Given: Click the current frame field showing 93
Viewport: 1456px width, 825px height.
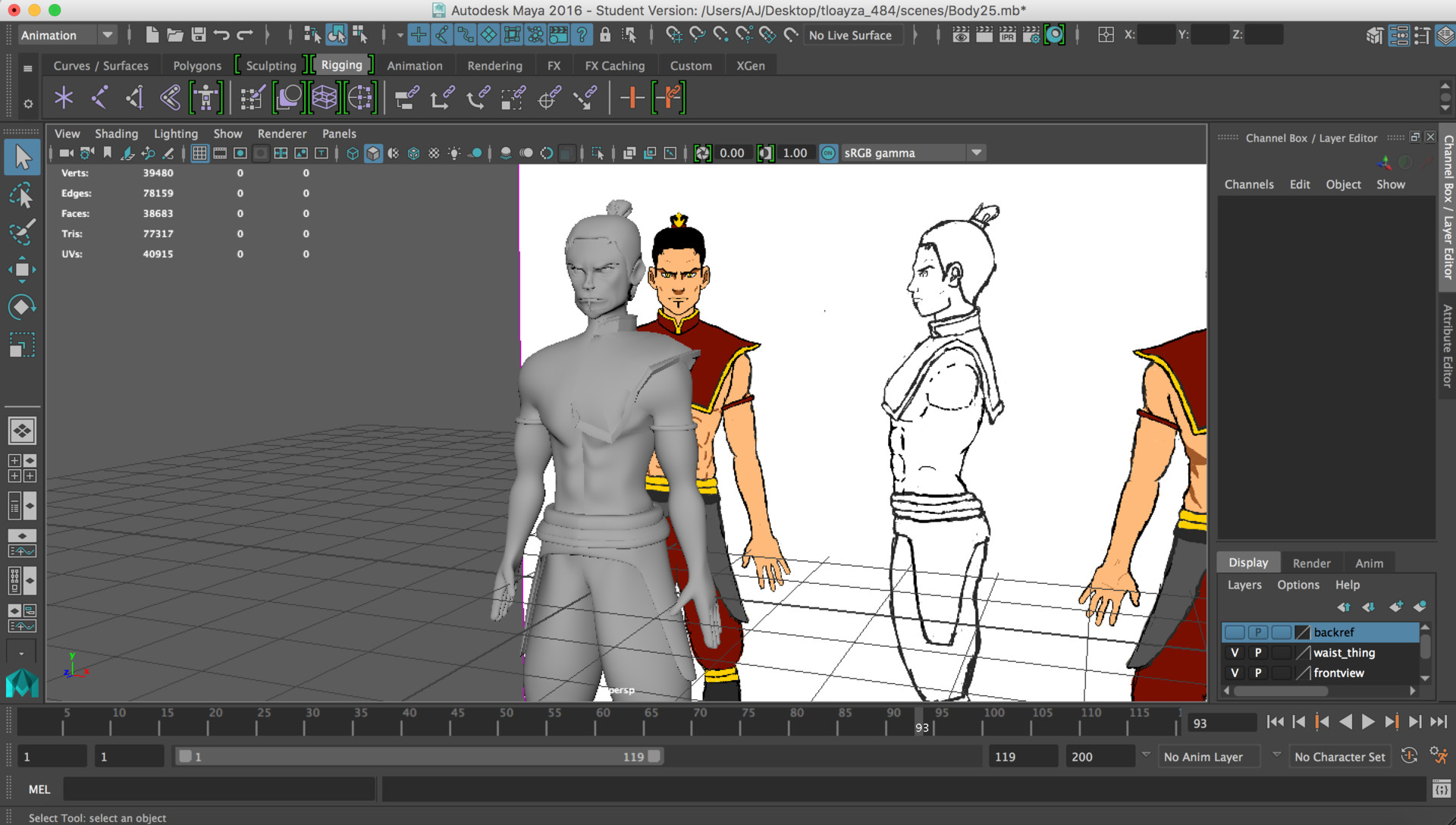Looking at the screenshot, I should click(1222, 723).
